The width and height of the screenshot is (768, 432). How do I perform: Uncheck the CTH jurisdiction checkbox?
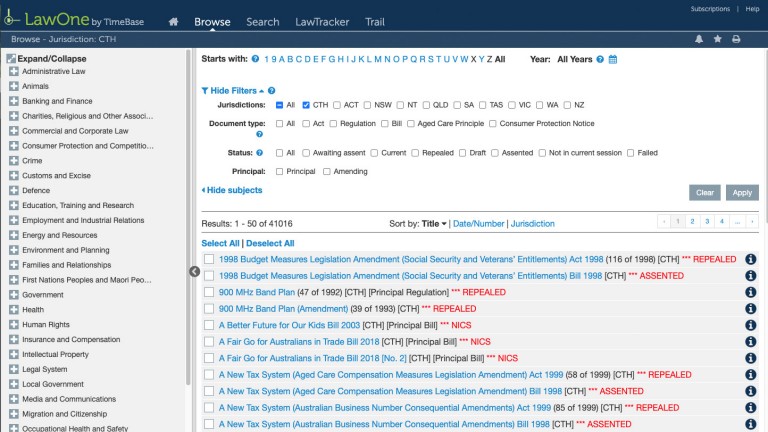[306, 105]
